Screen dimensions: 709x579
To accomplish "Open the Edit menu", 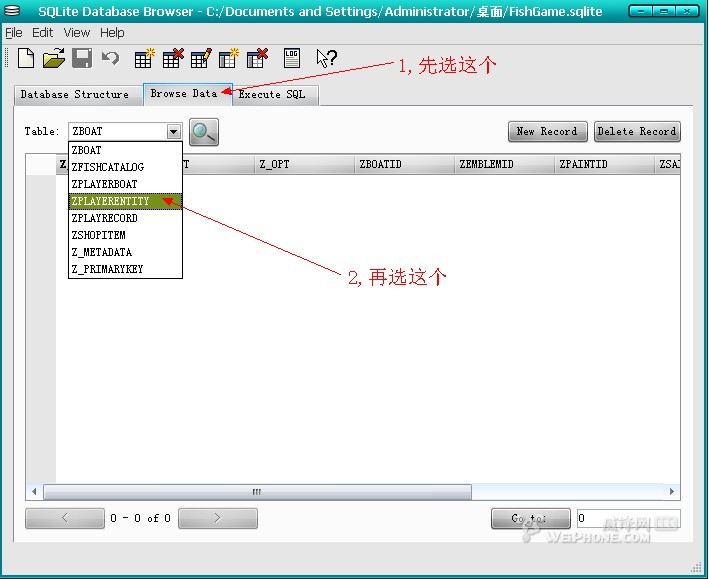I will [x=42, y=33].
